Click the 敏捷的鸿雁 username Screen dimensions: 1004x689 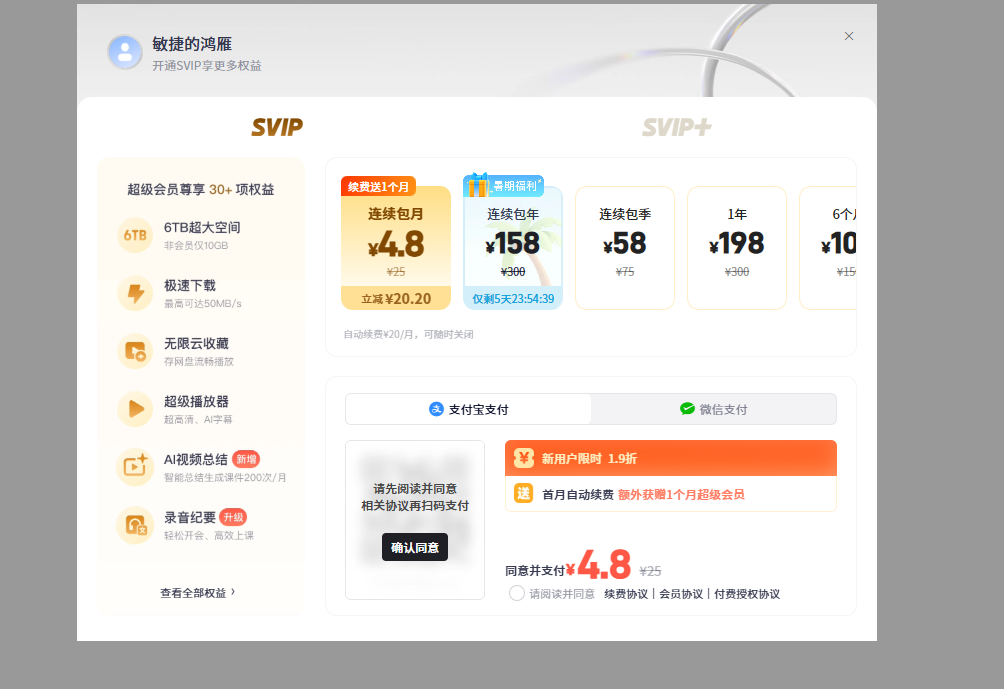click(192, 44)
